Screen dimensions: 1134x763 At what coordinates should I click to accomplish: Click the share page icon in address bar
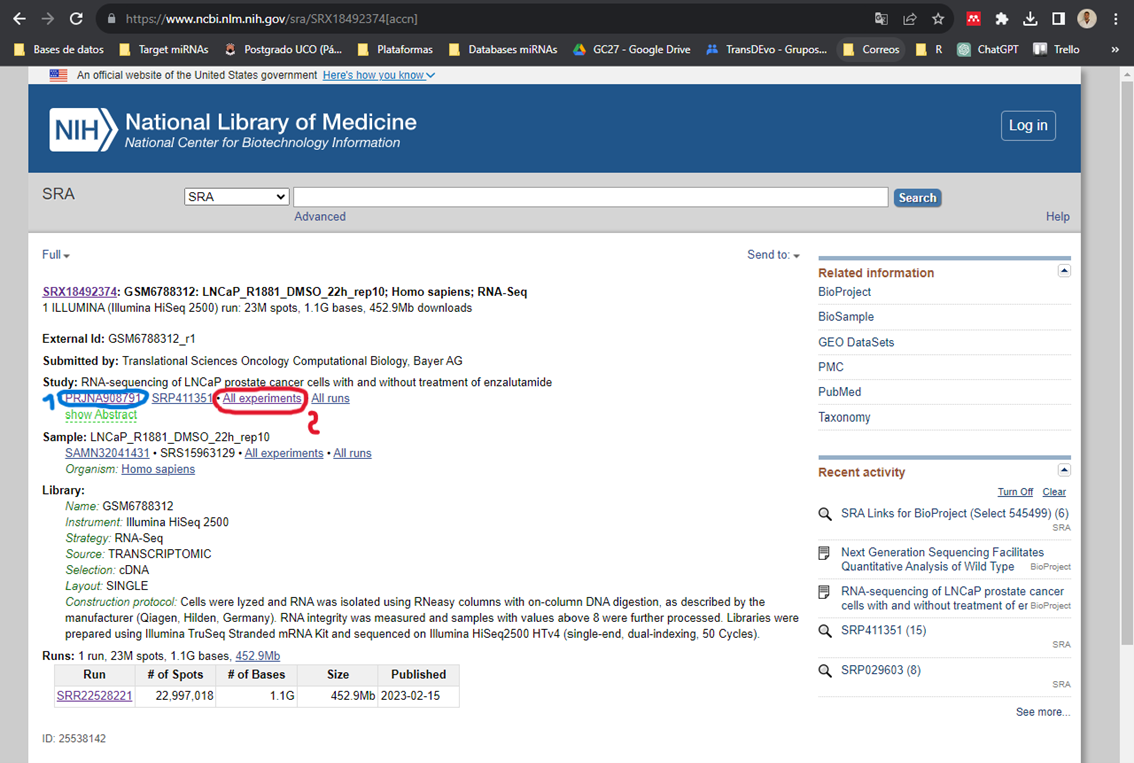910,19
